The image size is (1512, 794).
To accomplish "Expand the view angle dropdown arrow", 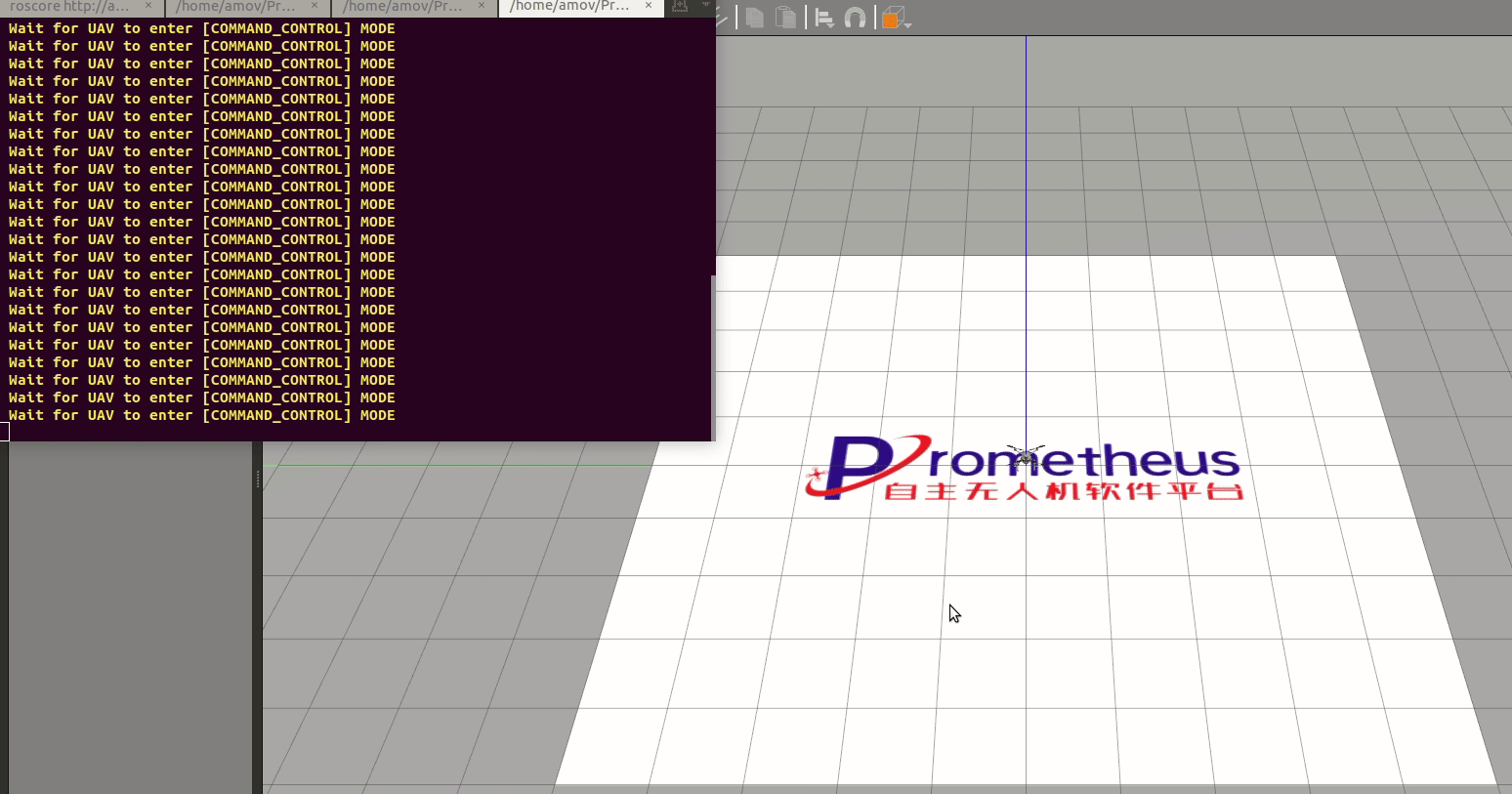I will (x=908, y=24).
